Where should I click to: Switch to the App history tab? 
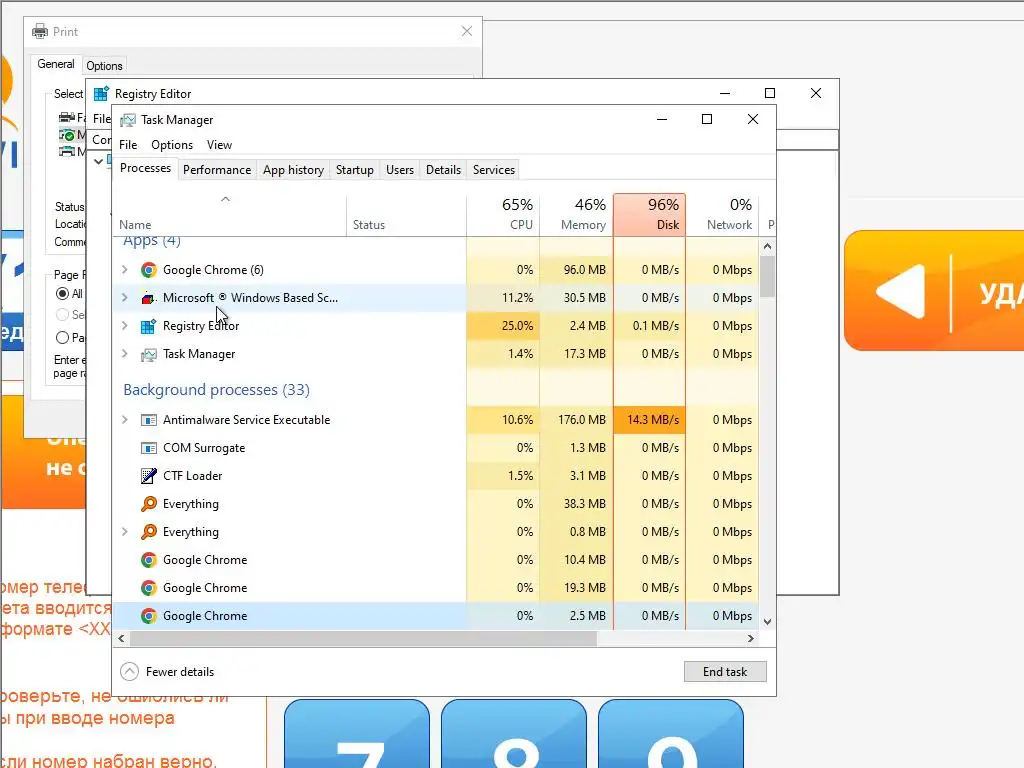(293, 170)
